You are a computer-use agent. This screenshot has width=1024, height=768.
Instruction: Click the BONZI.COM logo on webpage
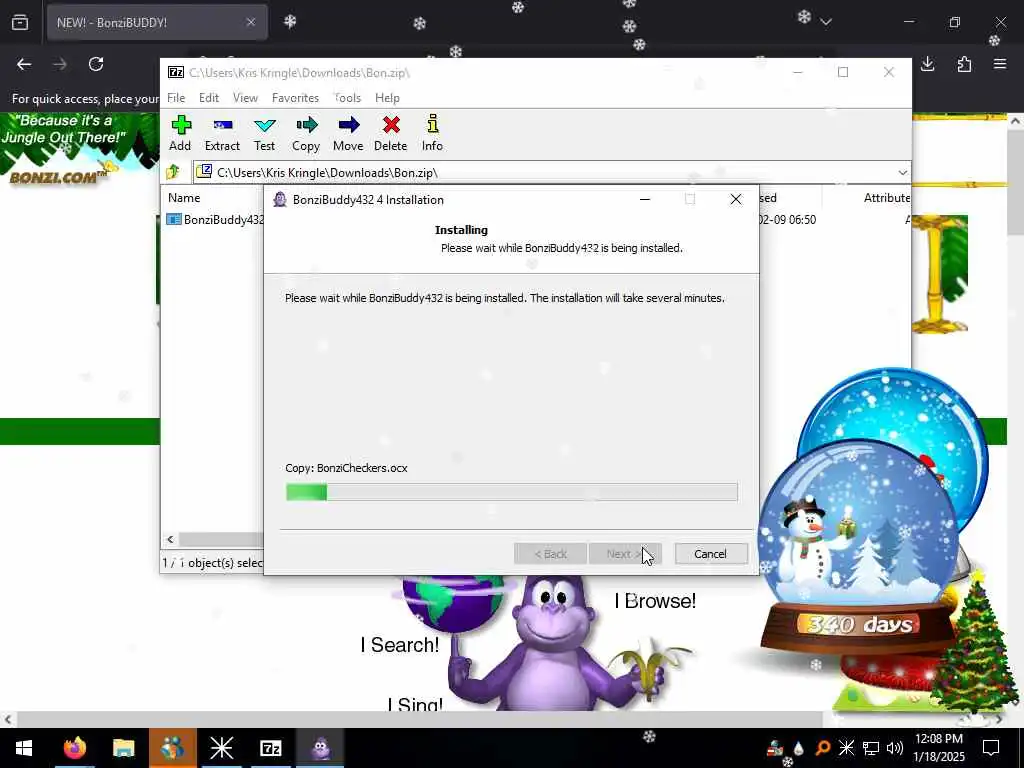pos(57,176)
